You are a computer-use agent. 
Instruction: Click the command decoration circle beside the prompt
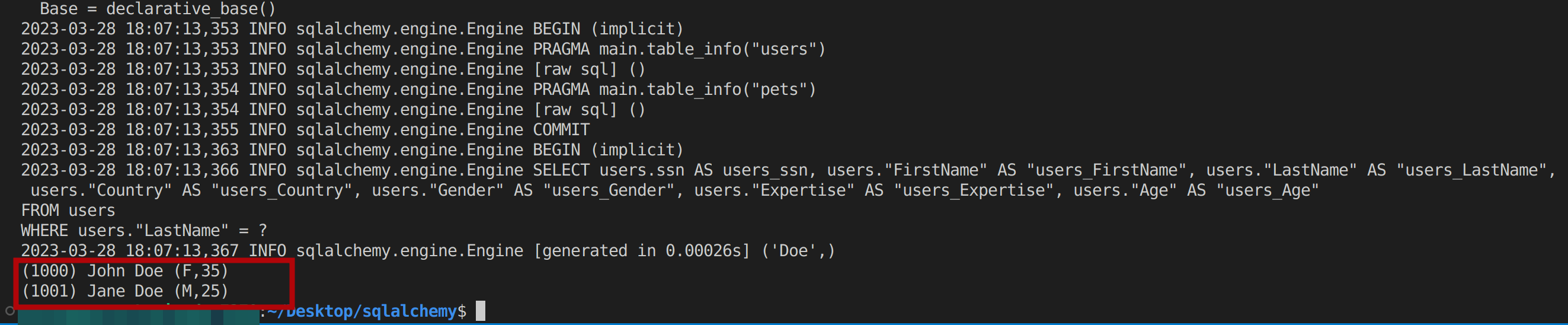tap(9, 311)
